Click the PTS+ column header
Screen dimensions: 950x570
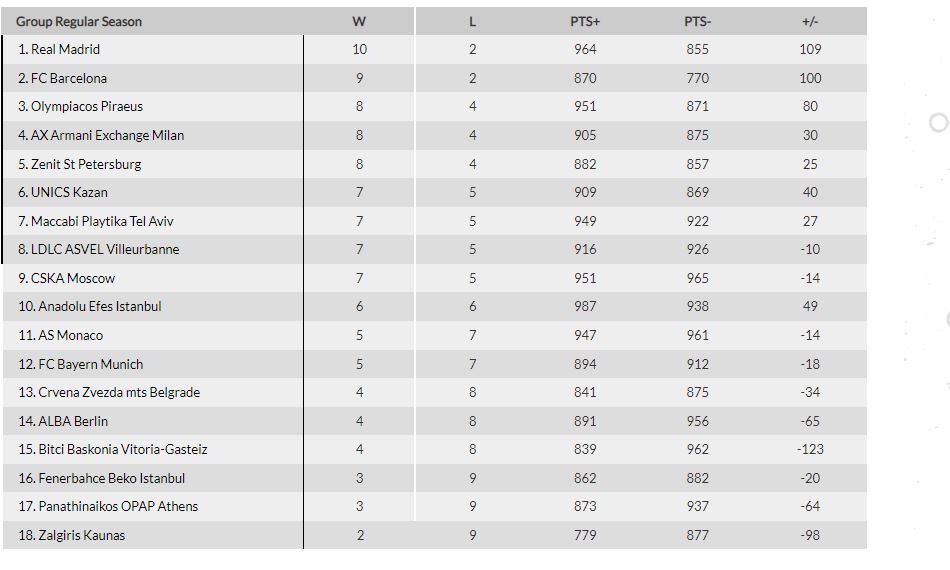tap(585, 22)
